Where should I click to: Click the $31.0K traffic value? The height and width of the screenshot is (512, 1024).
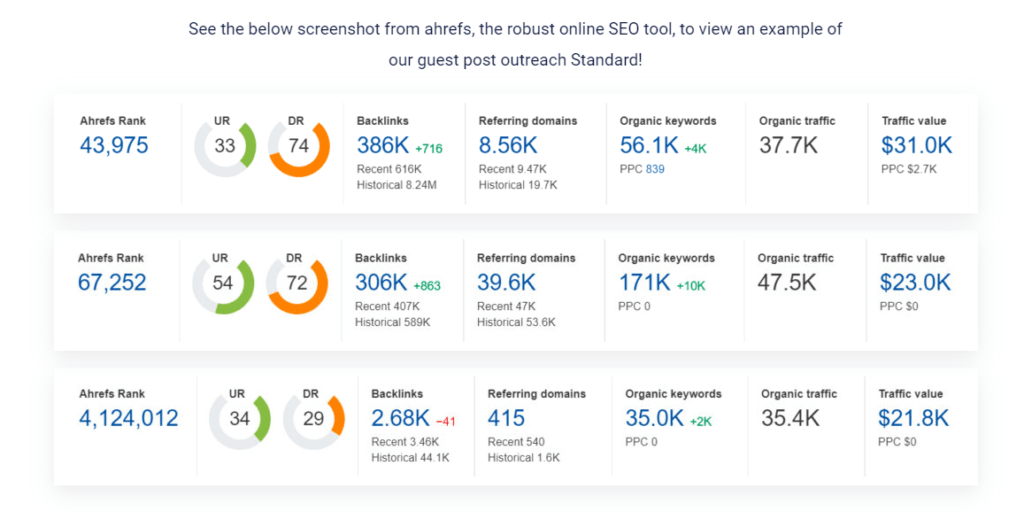[x=916, y=145]
